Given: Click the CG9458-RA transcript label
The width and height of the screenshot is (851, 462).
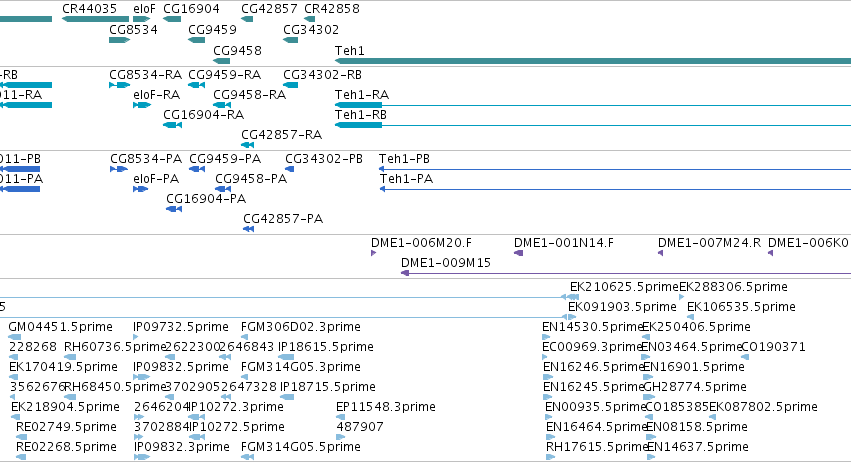Looking at the screenshot, I should coord(250,94).
